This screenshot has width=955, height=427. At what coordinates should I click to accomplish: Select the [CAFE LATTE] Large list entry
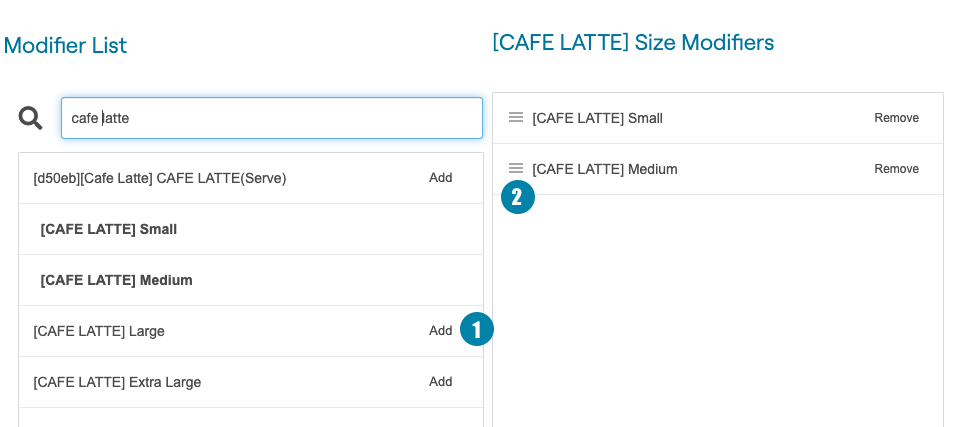[99, 331]
